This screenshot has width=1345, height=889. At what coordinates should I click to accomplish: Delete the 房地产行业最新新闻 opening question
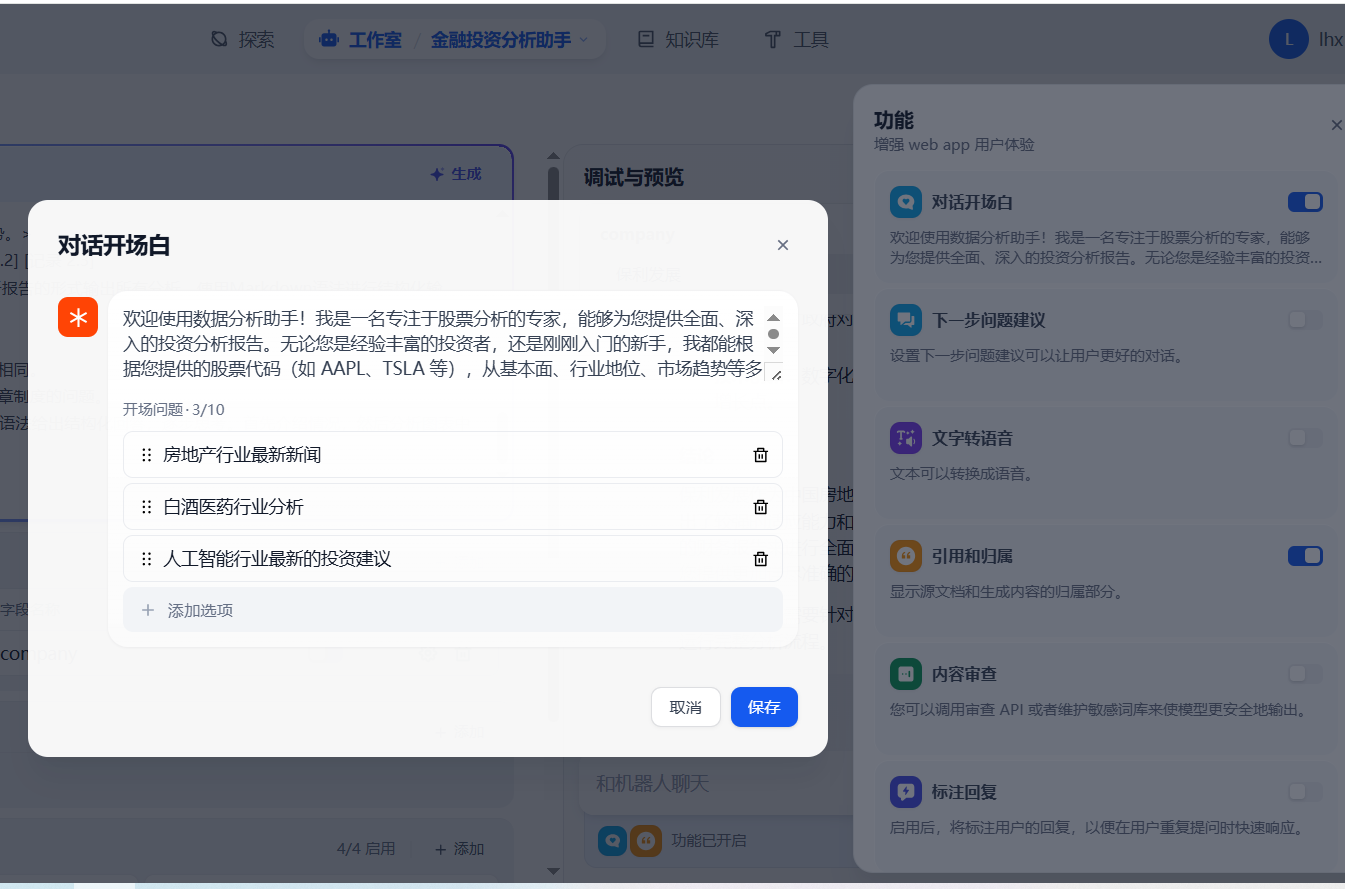pos(760,455)
